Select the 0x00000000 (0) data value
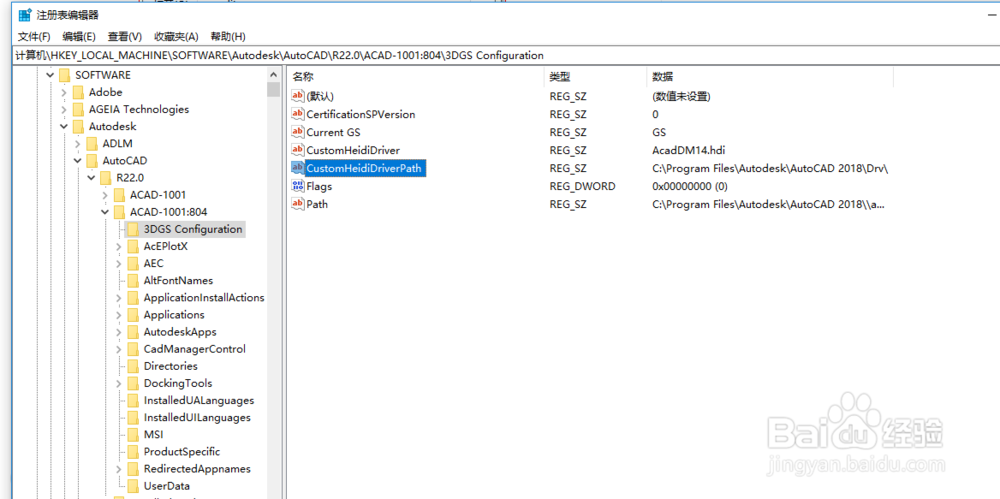The width and height of the screenshot is (1000, 499). point(689,186)
